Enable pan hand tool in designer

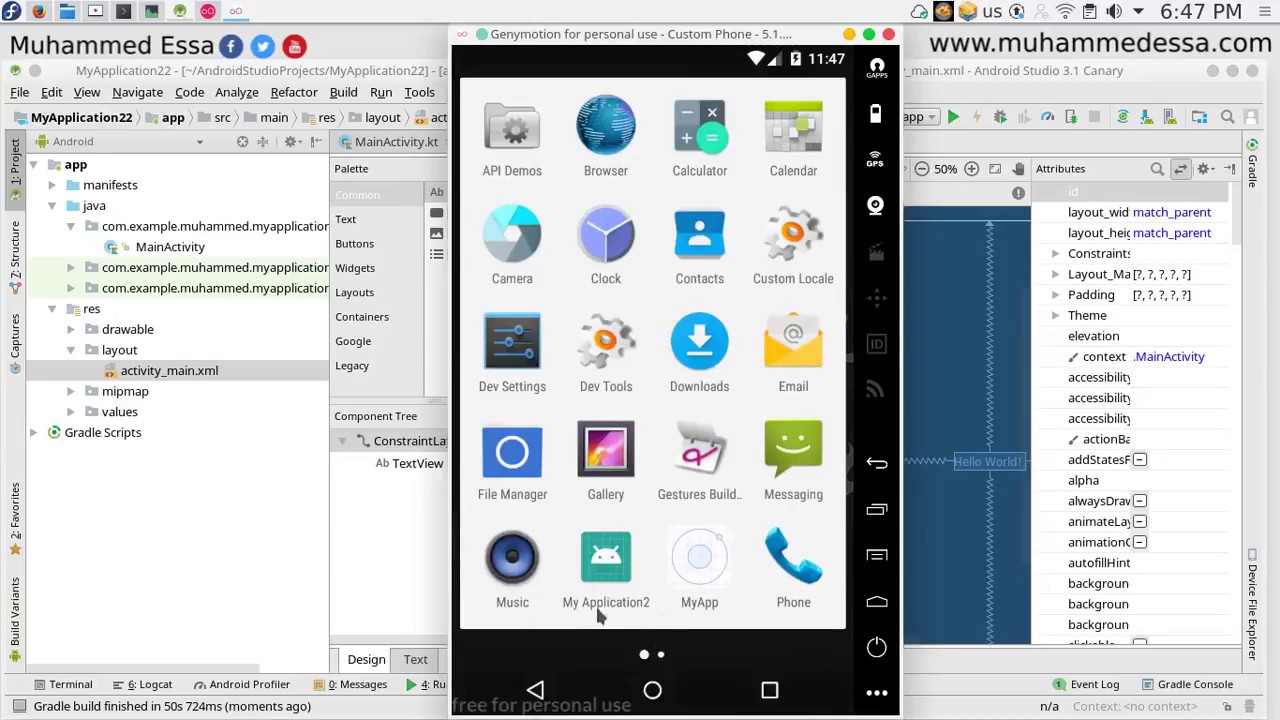(x=1018, y=169)
